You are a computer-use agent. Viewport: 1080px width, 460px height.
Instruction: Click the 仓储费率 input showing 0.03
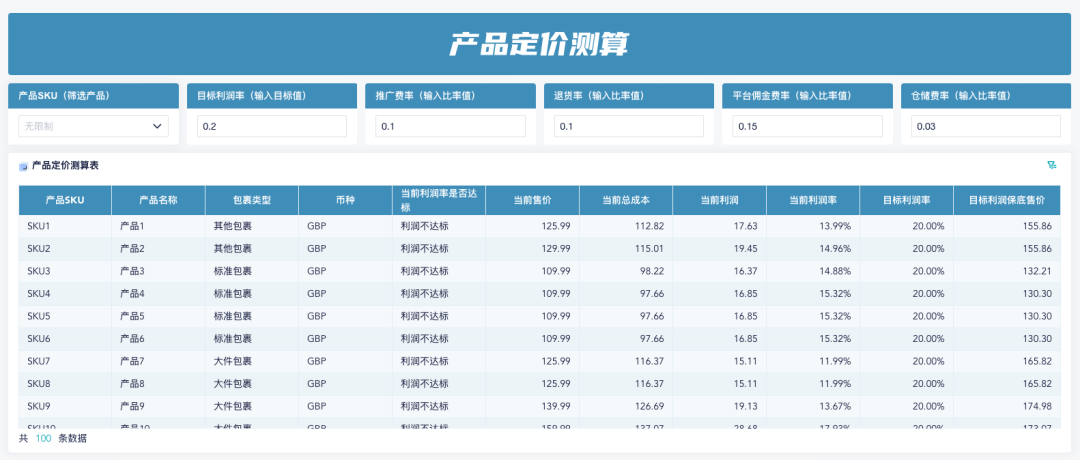985,126
